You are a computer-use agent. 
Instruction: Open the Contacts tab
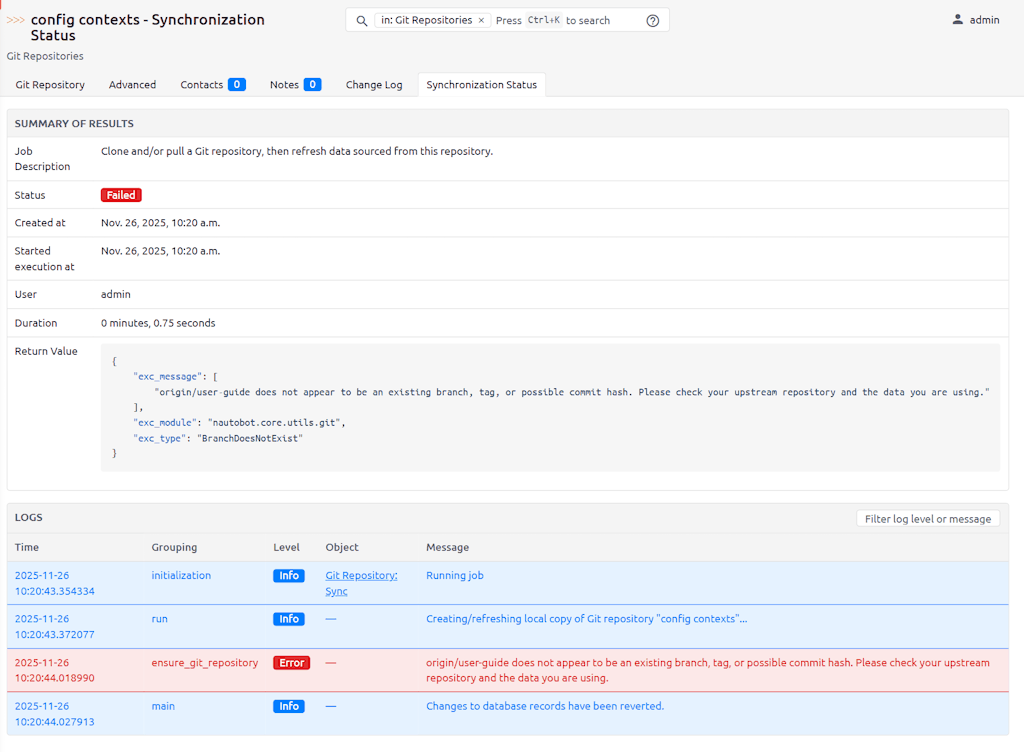(212, 85)
